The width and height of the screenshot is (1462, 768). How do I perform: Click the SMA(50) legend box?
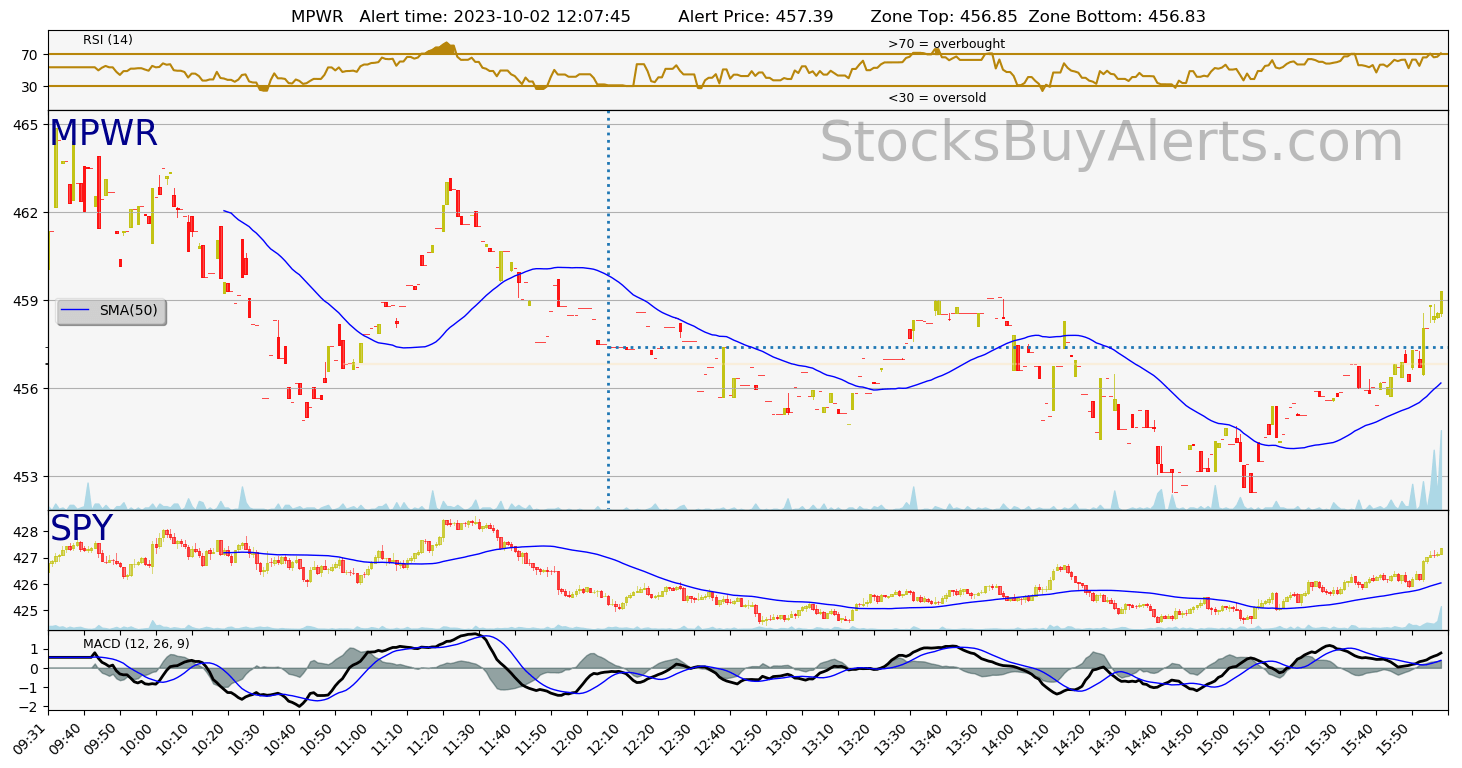111,311
